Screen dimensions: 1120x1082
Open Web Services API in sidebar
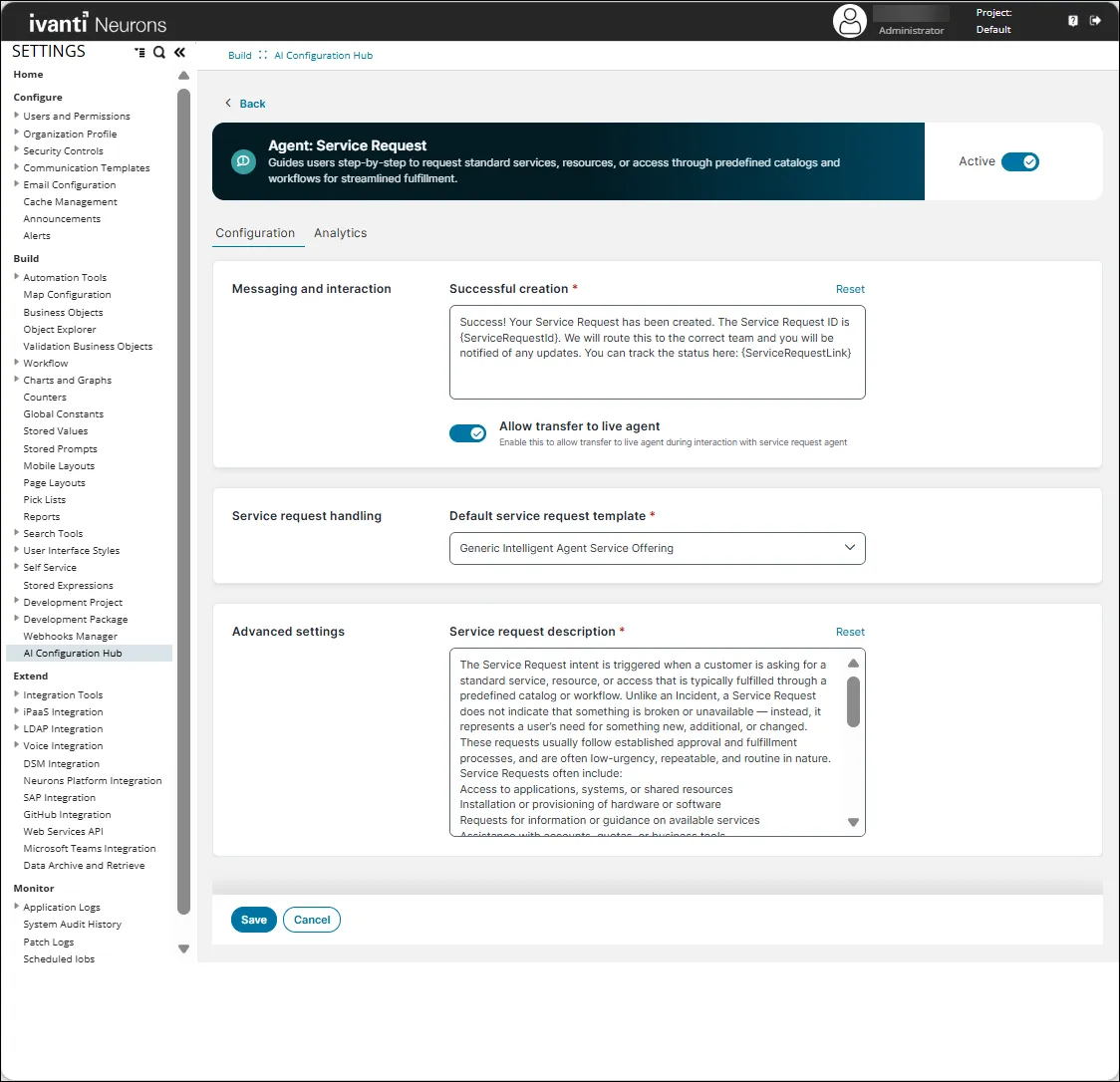(x=63, y=832)
